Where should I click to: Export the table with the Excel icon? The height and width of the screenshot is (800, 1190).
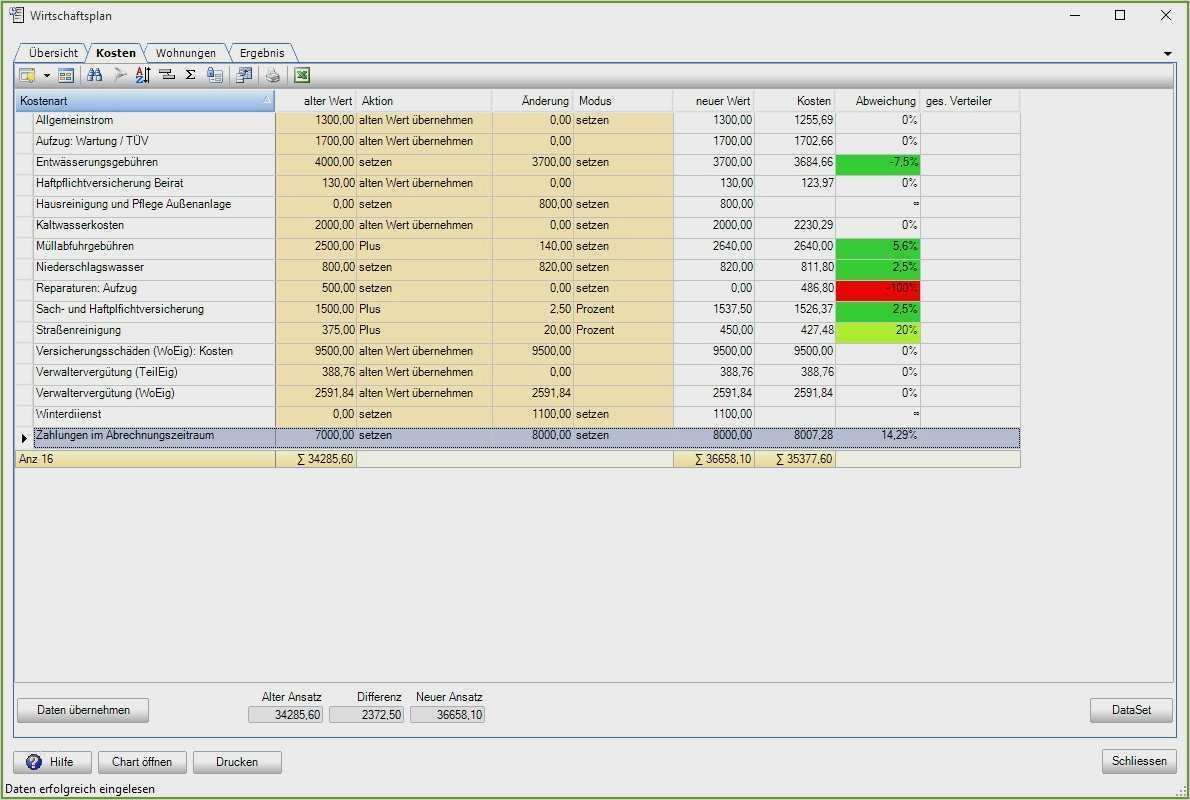tap(302, 75)
